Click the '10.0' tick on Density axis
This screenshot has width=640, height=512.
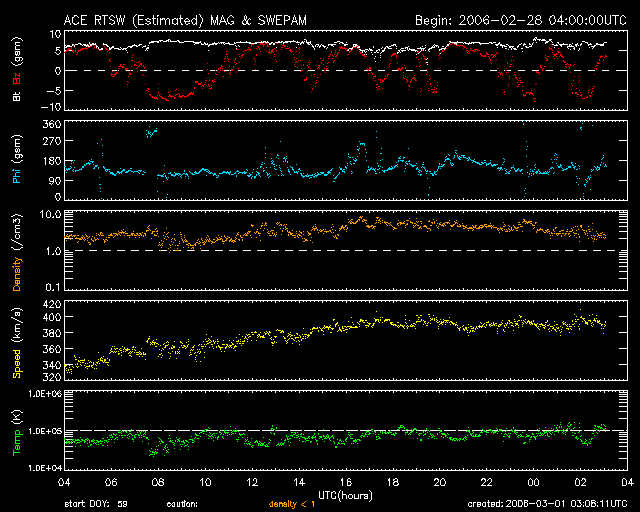(x=51, y=214)
